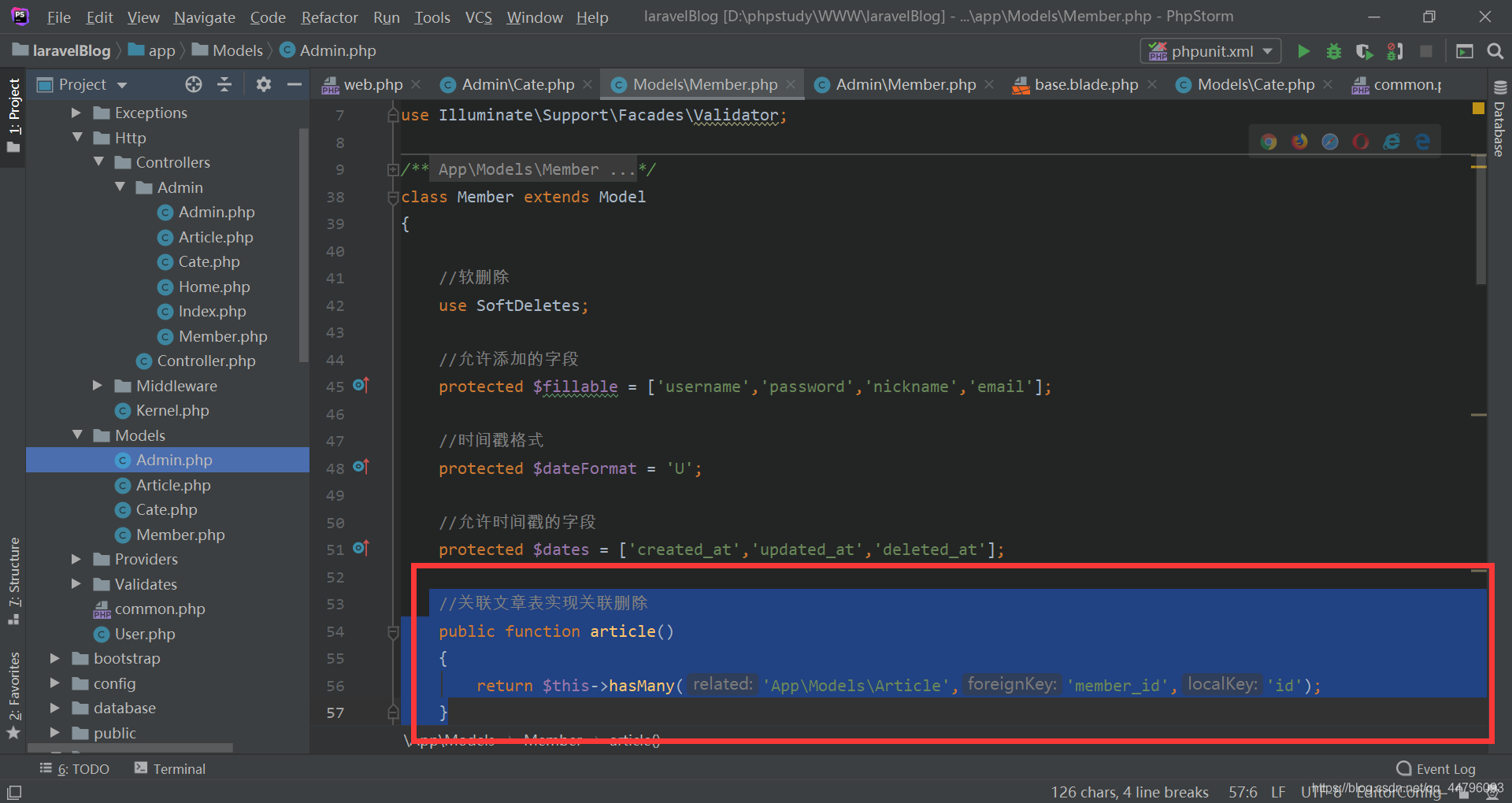Toggle the Favorites side panel

[x=13, y=696]
